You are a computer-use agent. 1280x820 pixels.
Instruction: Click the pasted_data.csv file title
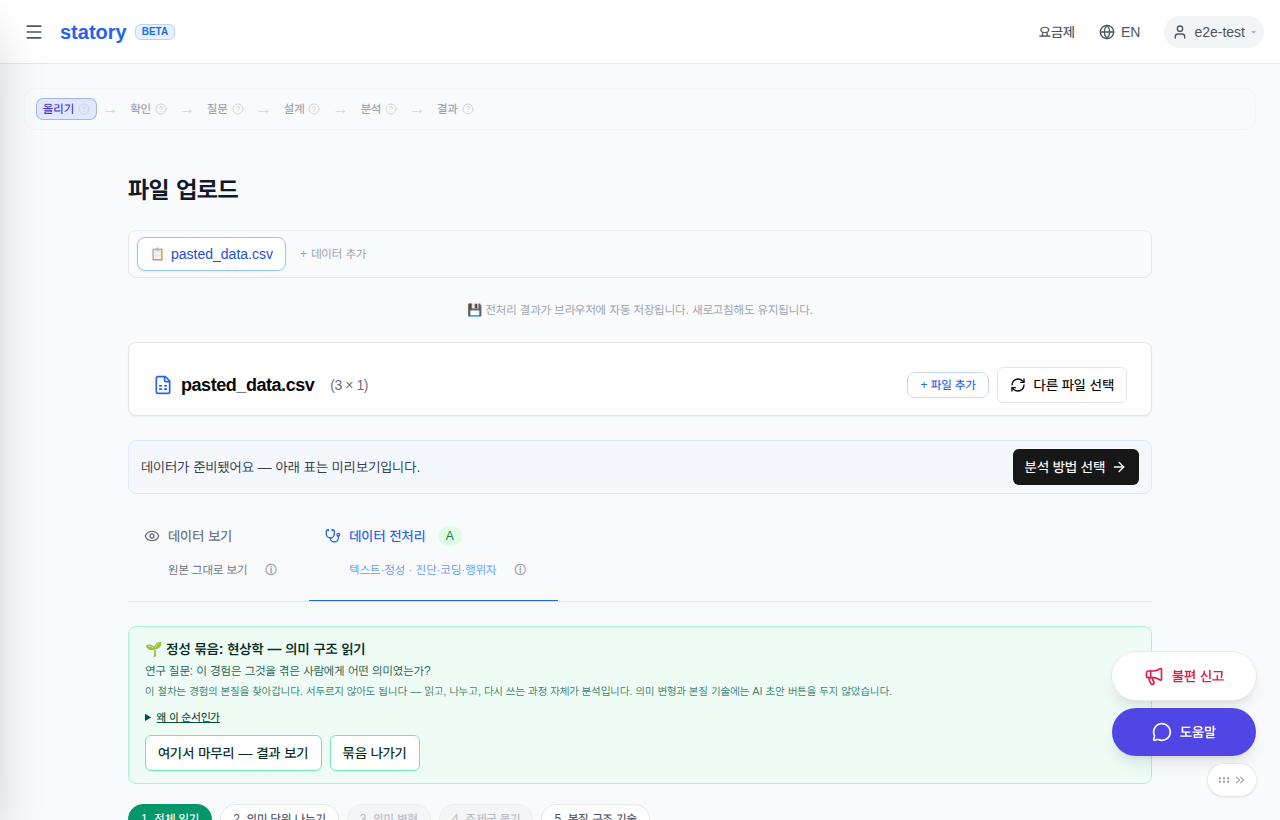click(248, 385)
